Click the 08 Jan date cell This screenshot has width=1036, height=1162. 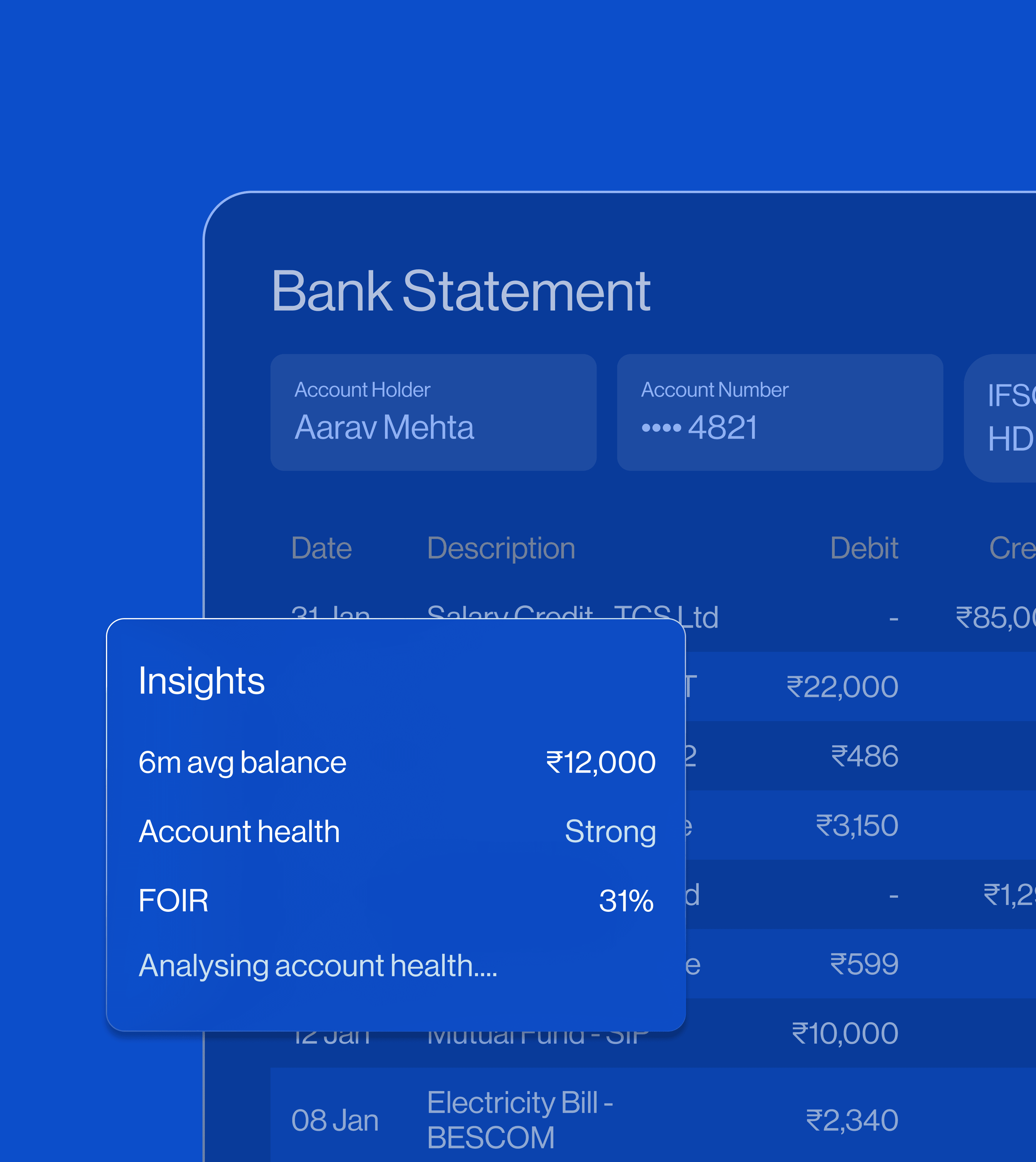tap(335, 1120)
